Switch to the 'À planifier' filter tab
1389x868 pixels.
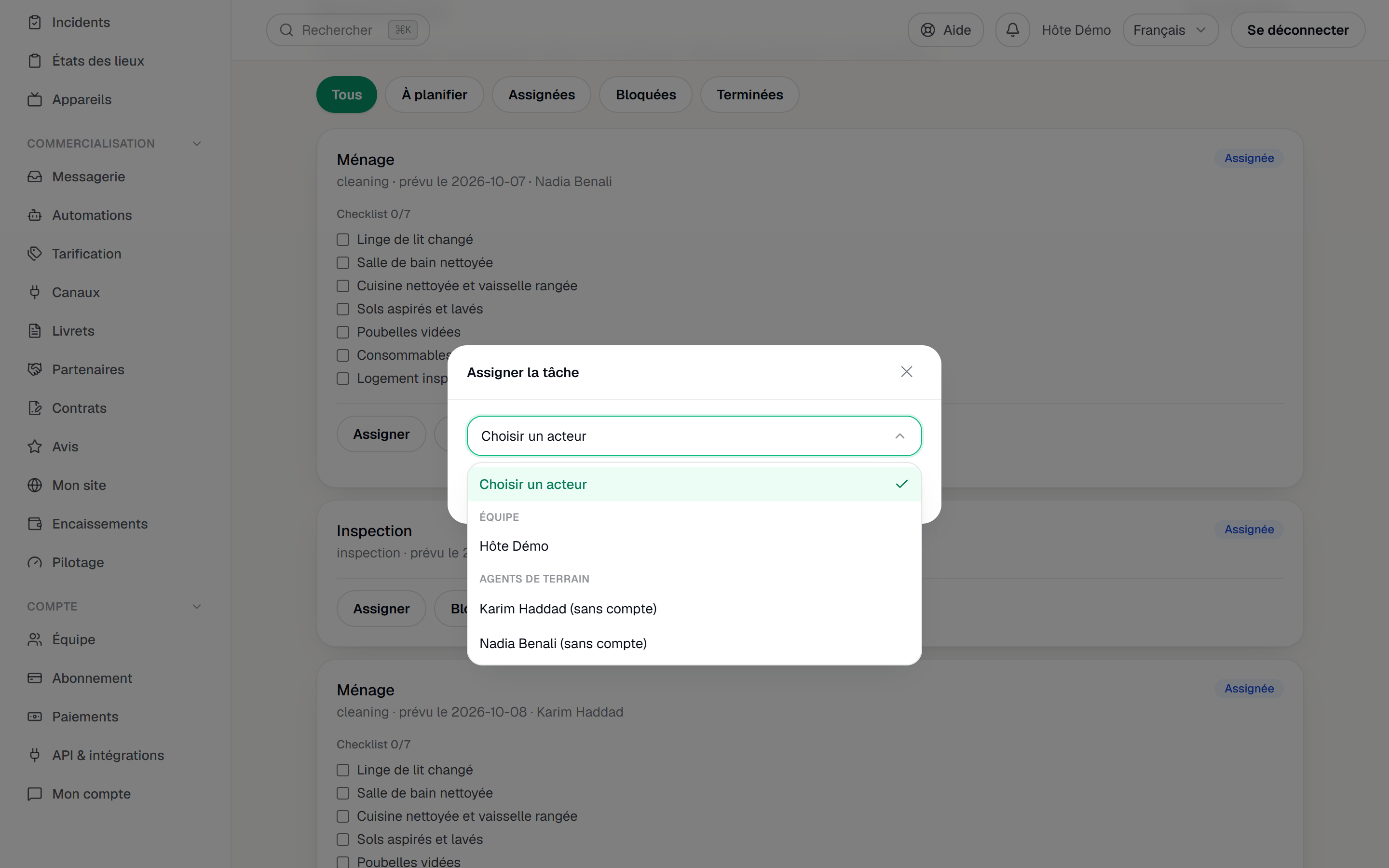(x=434, y=95)
